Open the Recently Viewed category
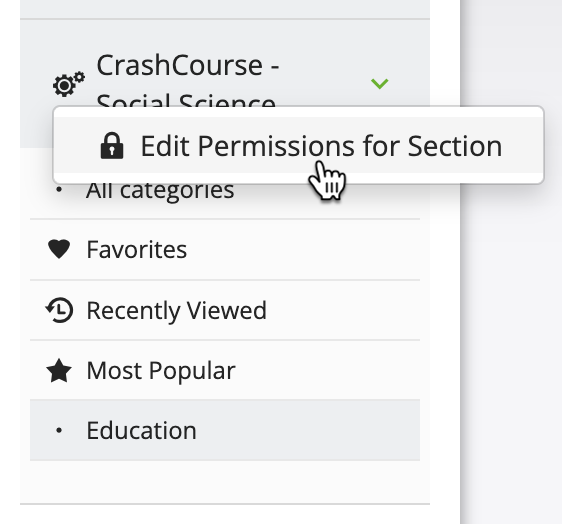 click(x=225, y=310)
